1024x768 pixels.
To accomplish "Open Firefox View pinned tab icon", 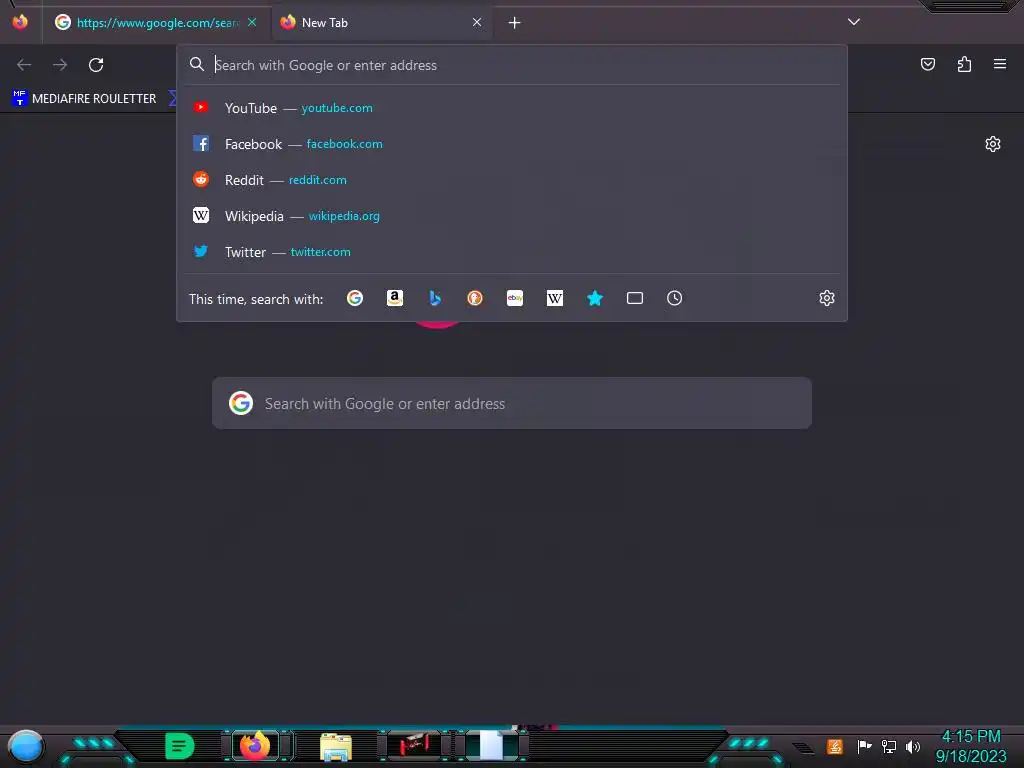I will pos(20,22).
